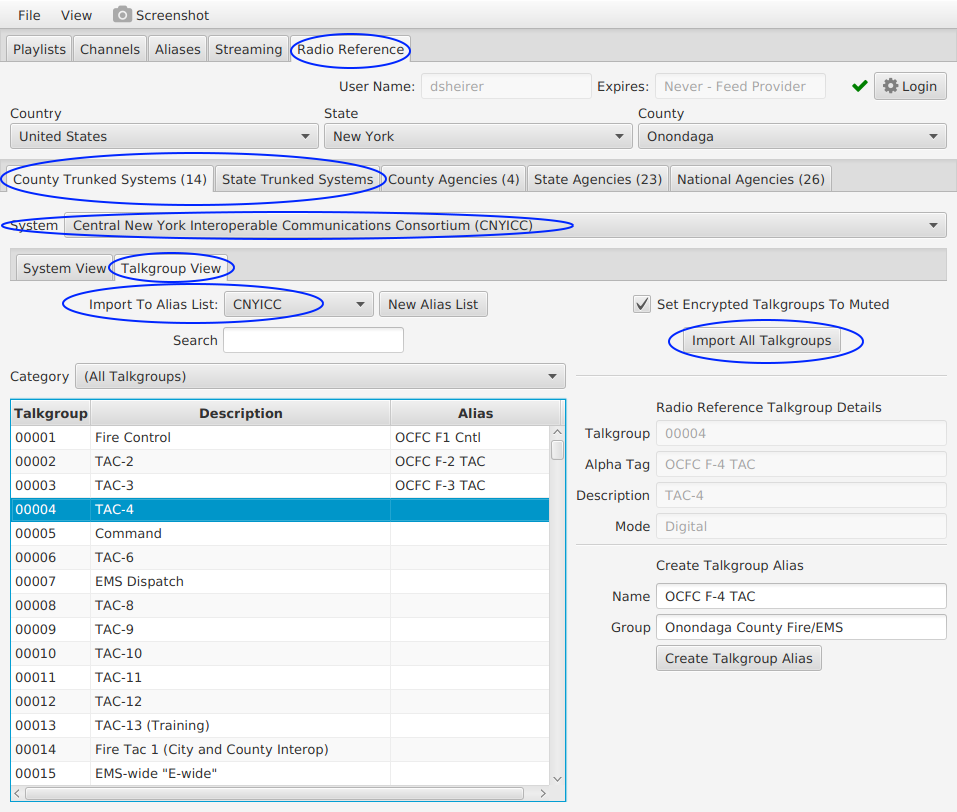The height and width of the screenshot is (812, 957).
Task: Open the Category dropdown showing All Talkgroups
Action: (320, 376)
